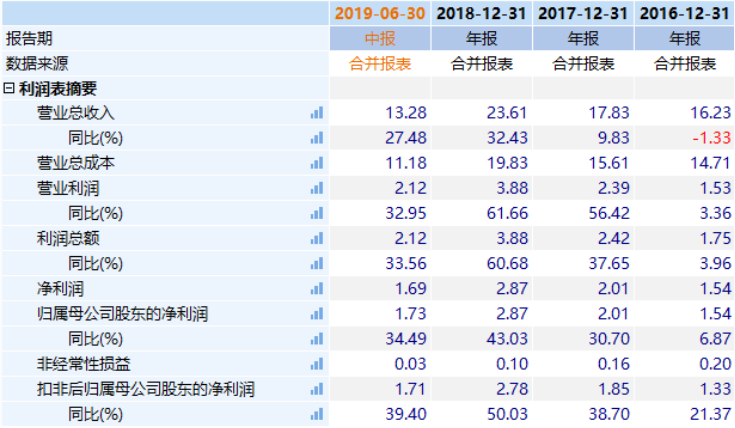Click growth value 61.66
The width and height of the screenshot is (735, 428).
point(507,213)
